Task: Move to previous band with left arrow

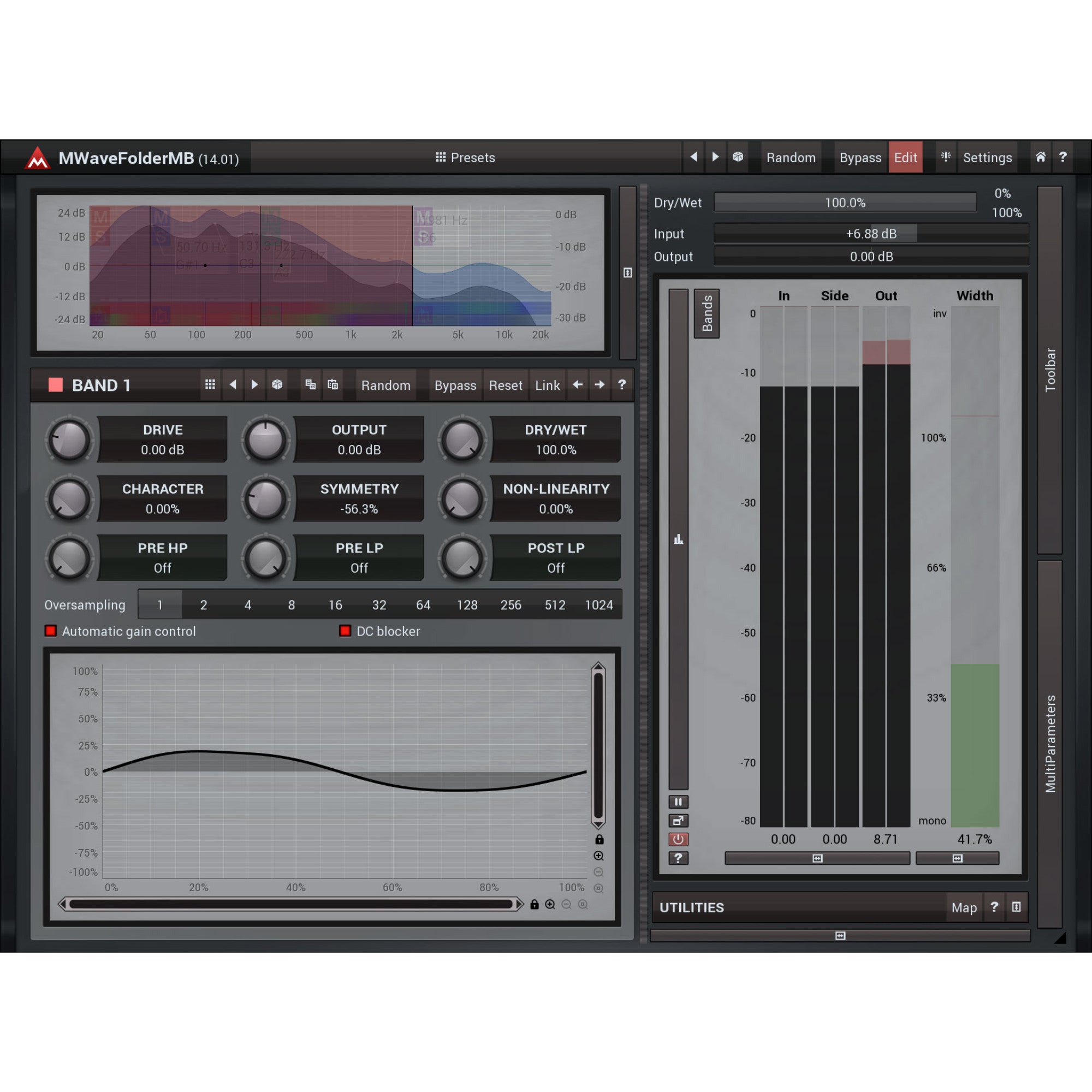Action: pyautogui.click(x=578, y=385)
